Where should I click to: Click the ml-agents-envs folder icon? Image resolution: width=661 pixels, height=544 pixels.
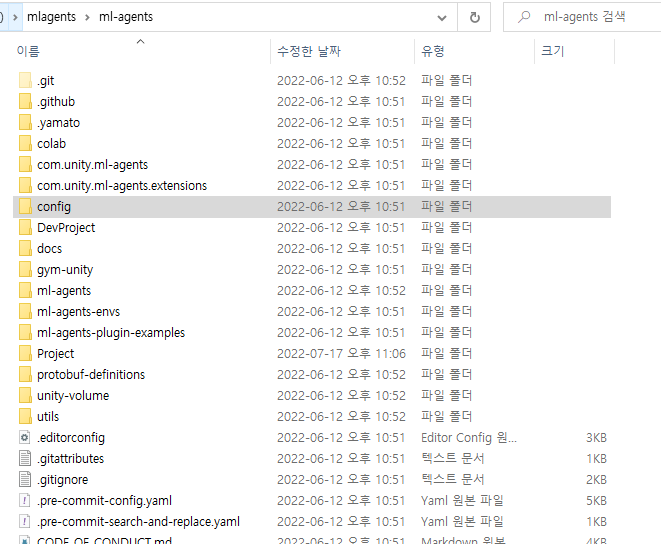click(x=25, y=312)
